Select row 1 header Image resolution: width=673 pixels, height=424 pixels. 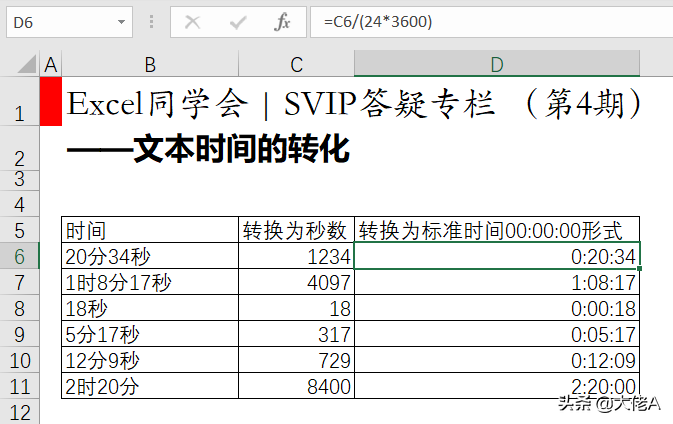tap(19, 101)
